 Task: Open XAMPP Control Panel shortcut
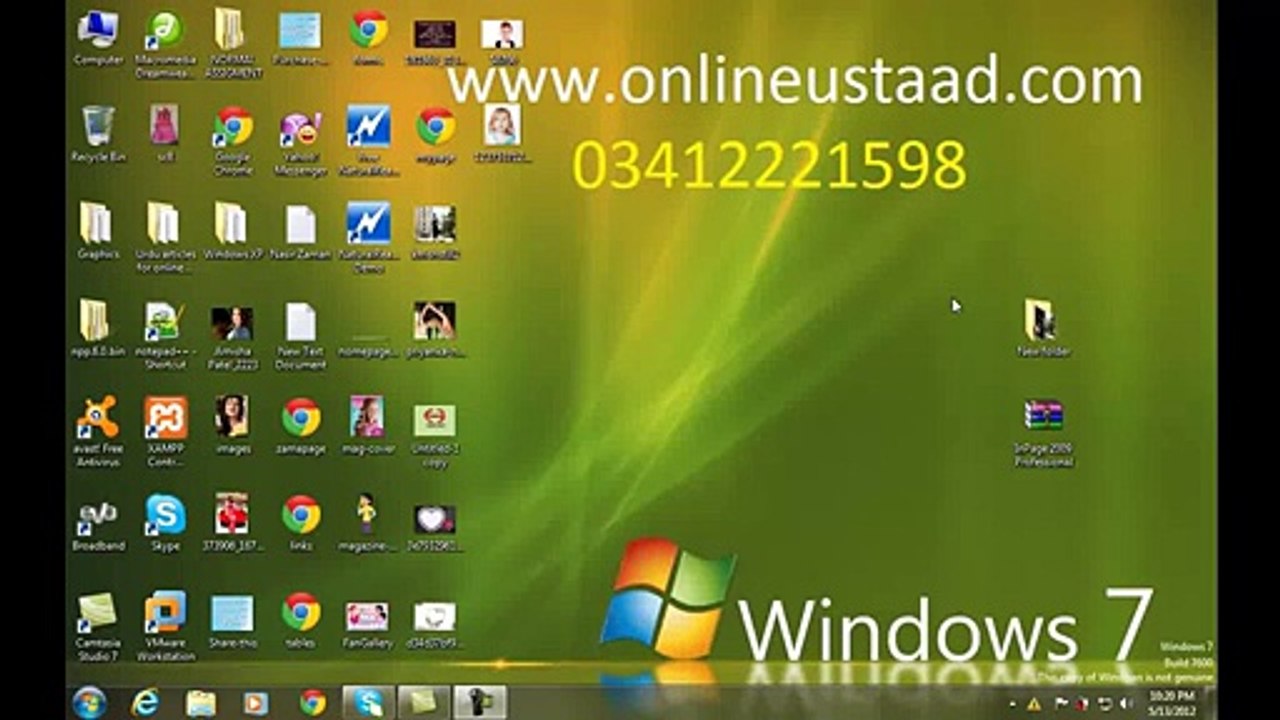(165, 432)
